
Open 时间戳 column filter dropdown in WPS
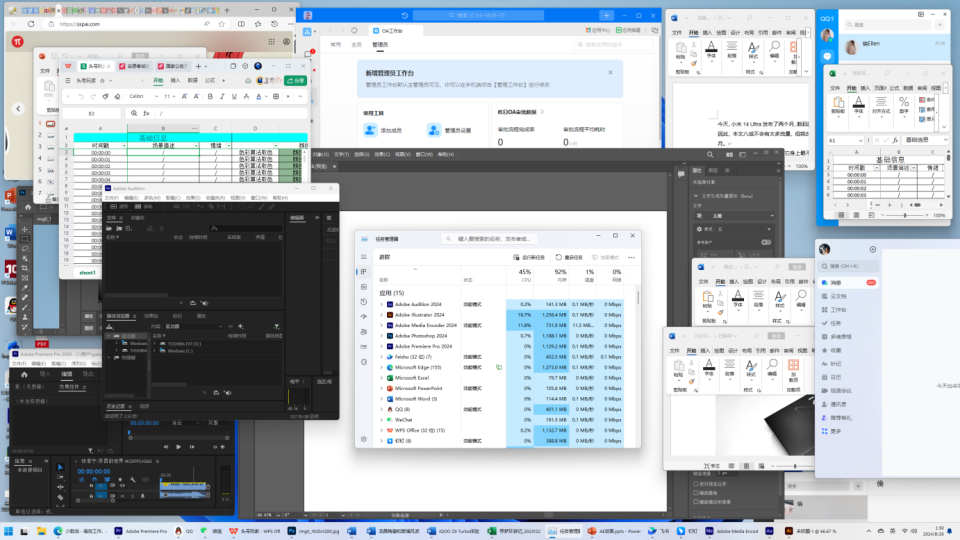(124, 146)
